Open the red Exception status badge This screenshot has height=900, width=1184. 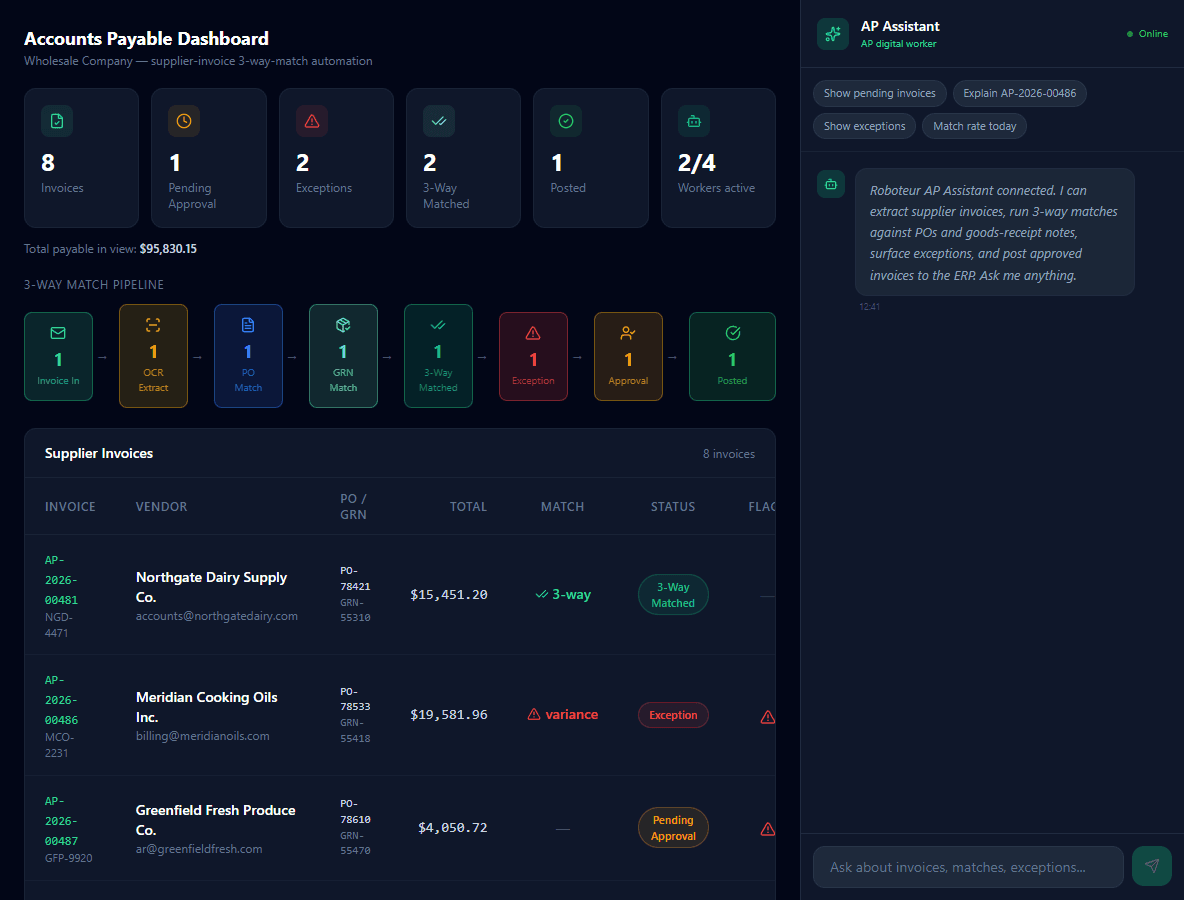point(673,715)
